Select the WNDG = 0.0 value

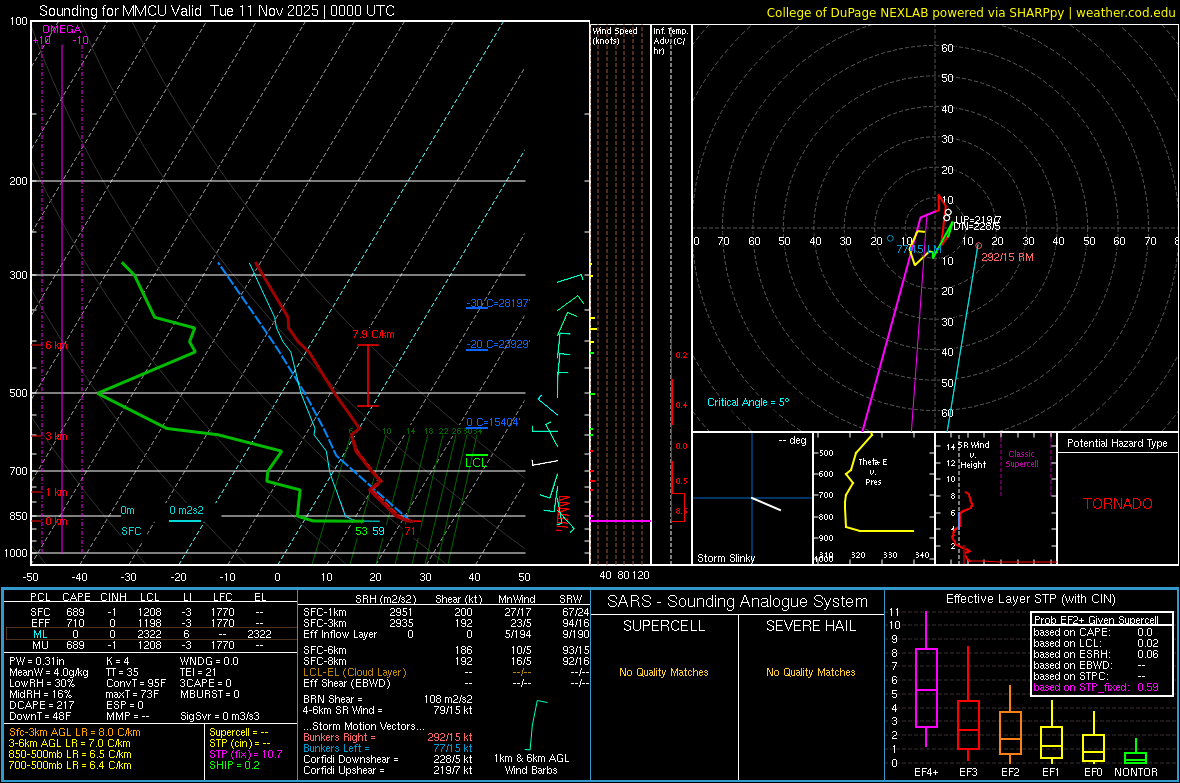[209, 661]
